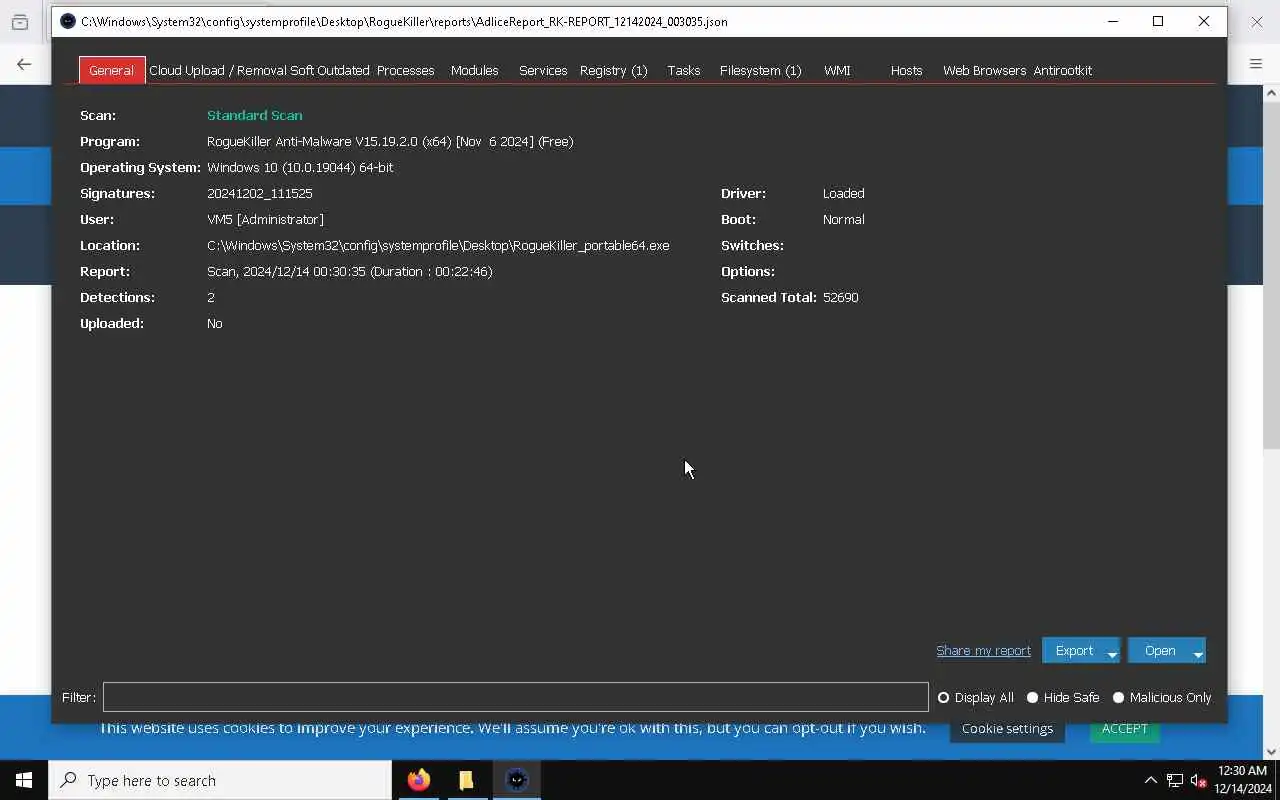Click the Boot value Normal
The image size is (1280, 800).
click(843, 220)
